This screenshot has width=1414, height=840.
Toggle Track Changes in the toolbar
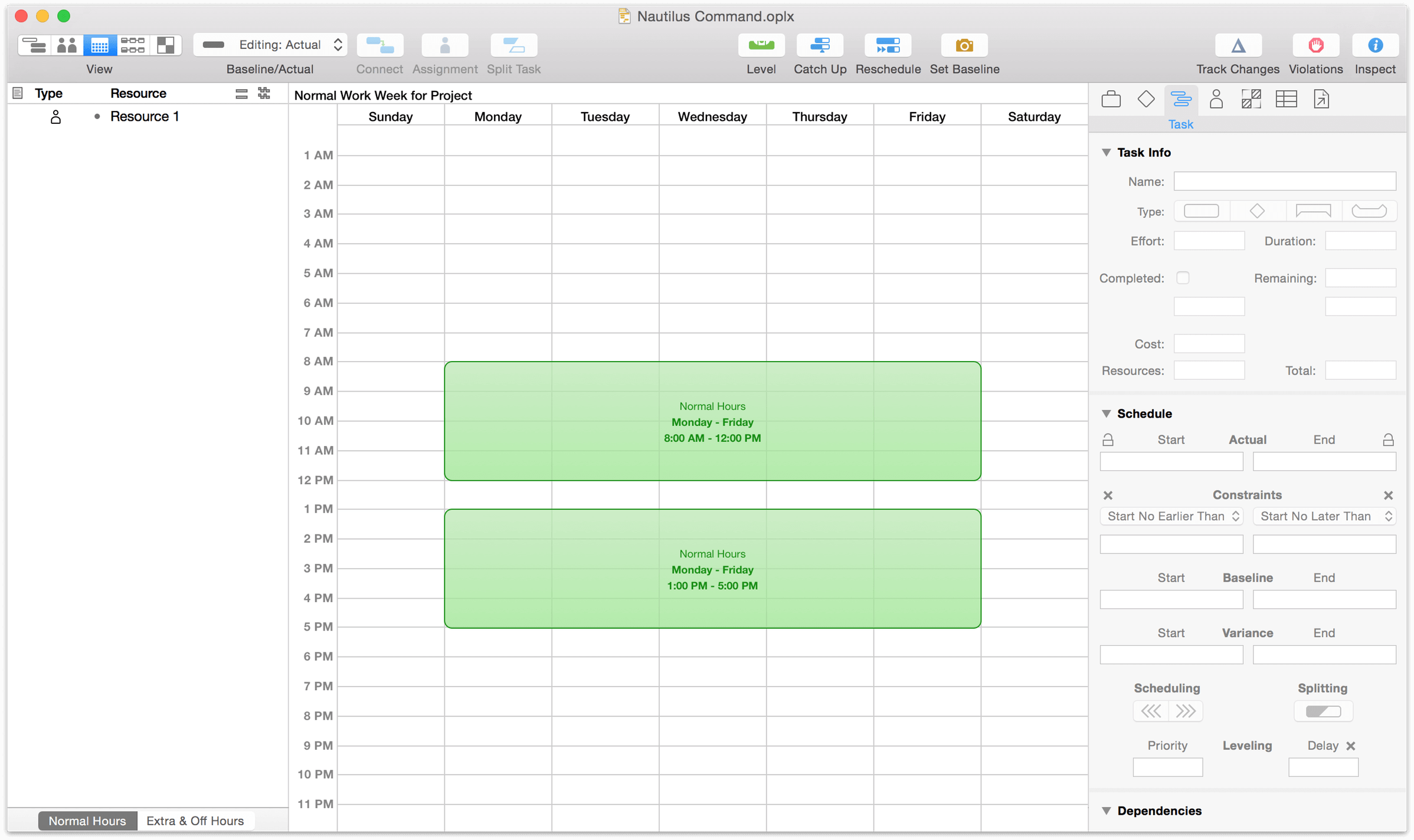coord(1238,45)
